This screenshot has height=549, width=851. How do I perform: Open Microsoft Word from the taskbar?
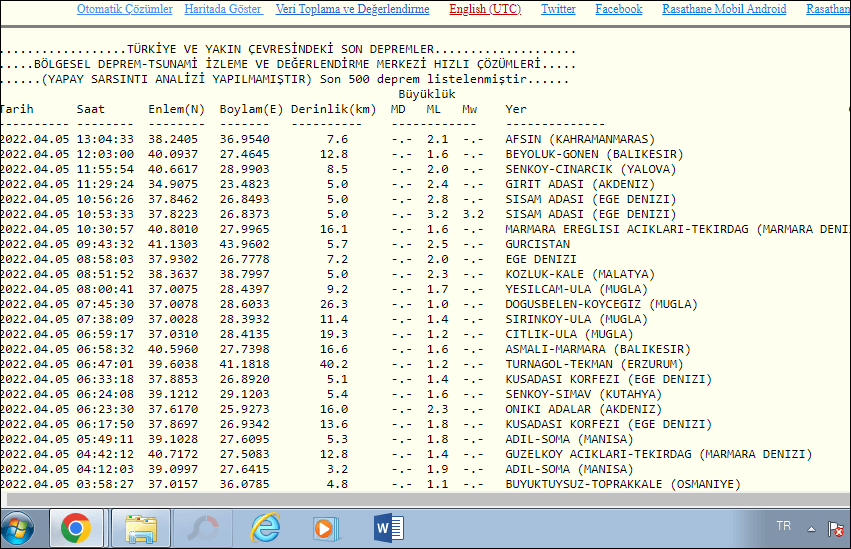[387, 527]
